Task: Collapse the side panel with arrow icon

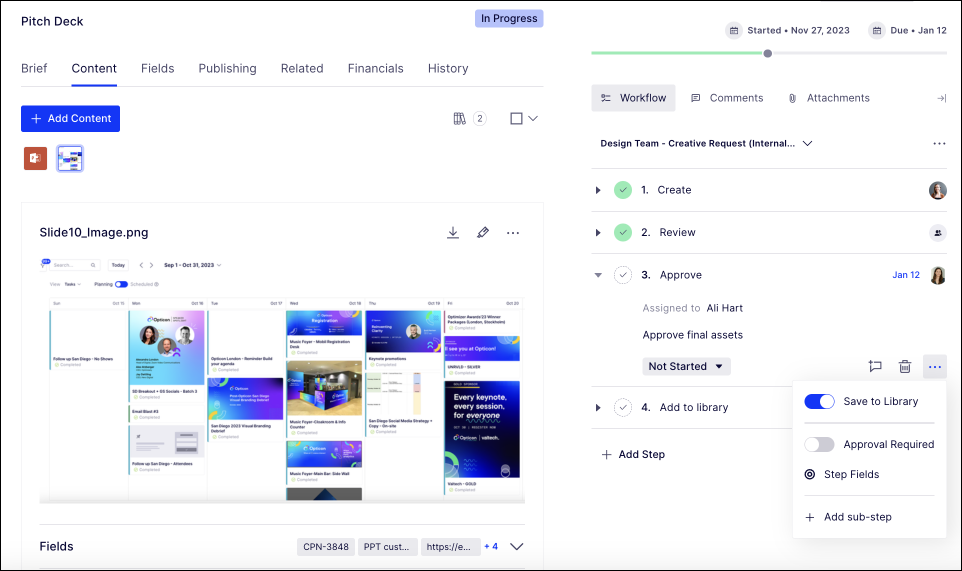Action: [941, 98]
